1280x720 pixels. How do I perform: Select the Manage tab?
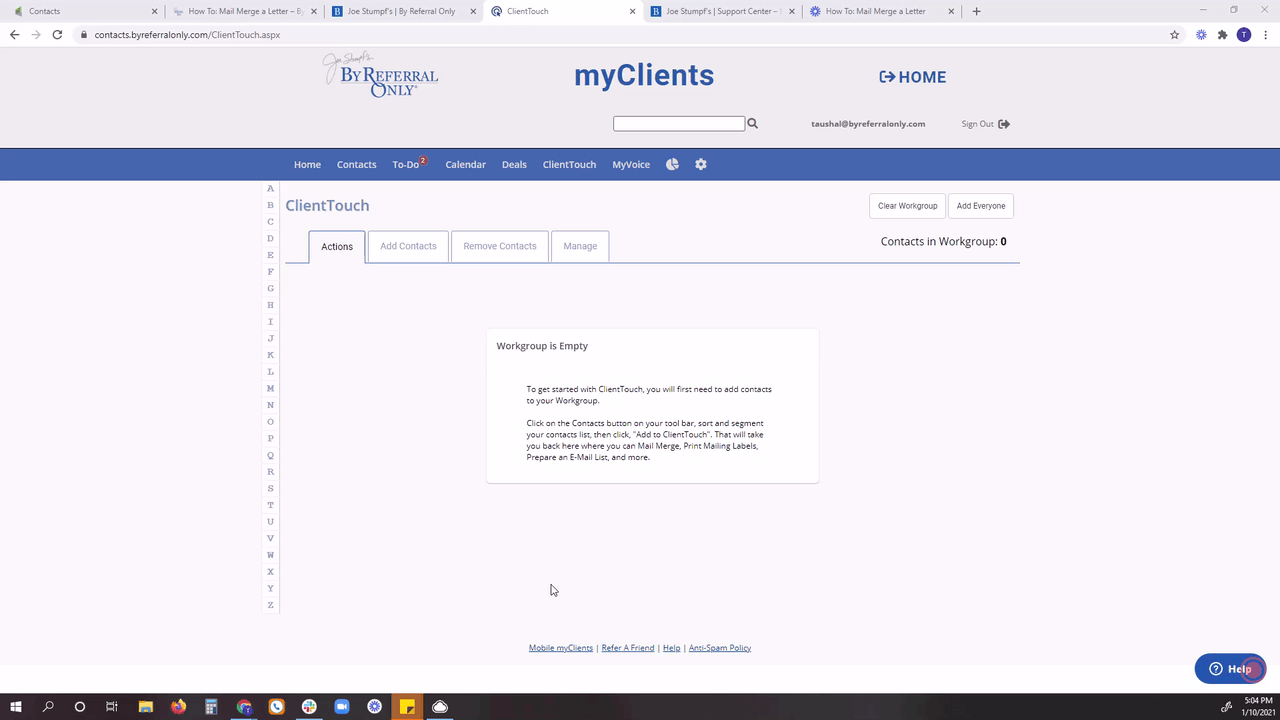pos(580,246)
